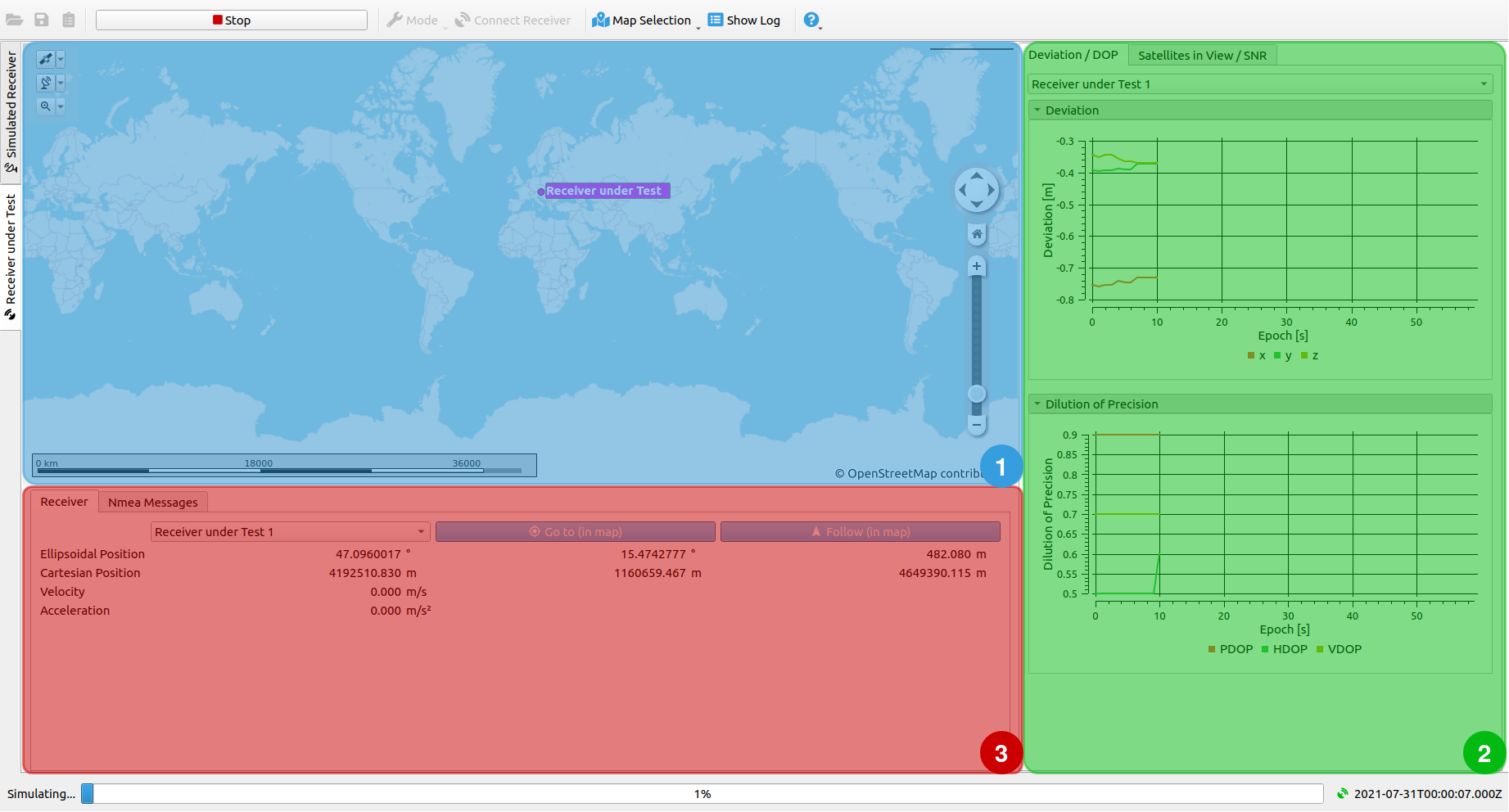Click the save icon in the toolbar
Screen dimensions: 1509x812
41,19
